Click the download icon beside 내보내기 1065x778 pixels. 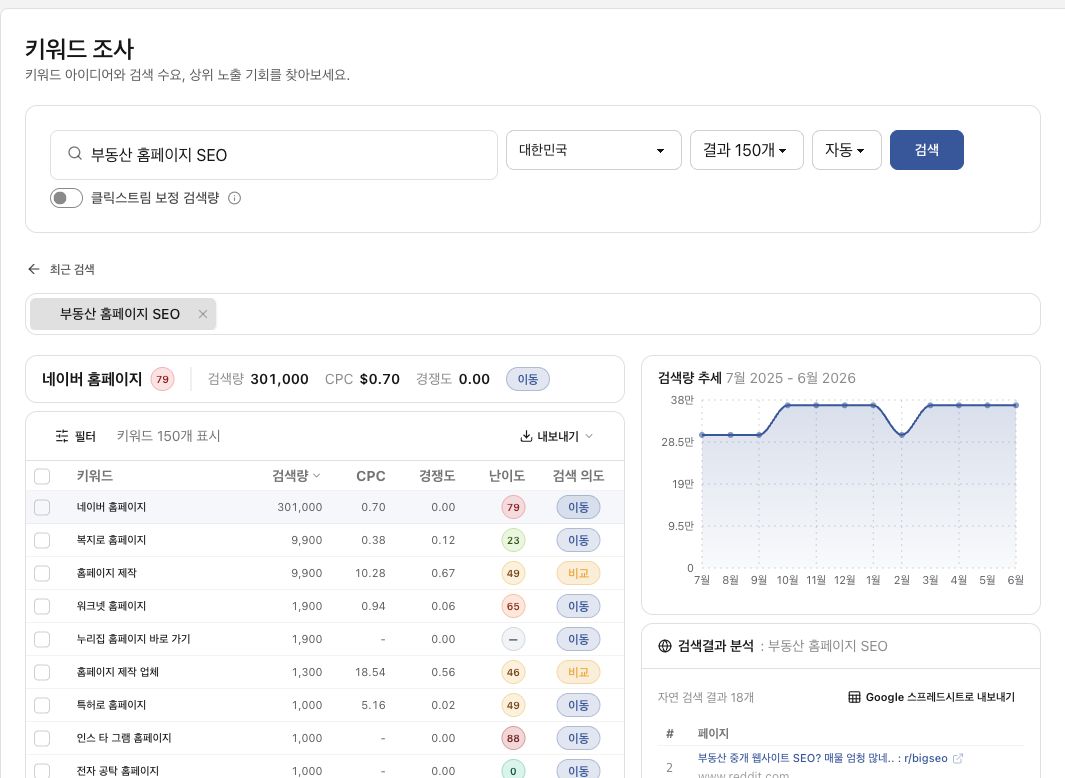(x=526, y=436)
